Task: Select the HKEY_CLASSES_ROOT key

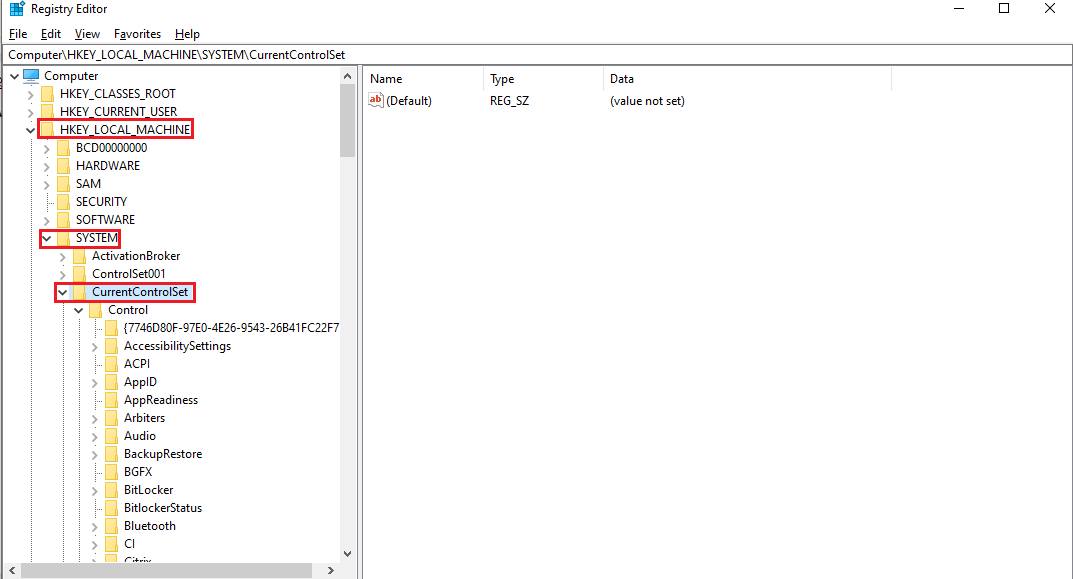Action: (x=118, y=93)
